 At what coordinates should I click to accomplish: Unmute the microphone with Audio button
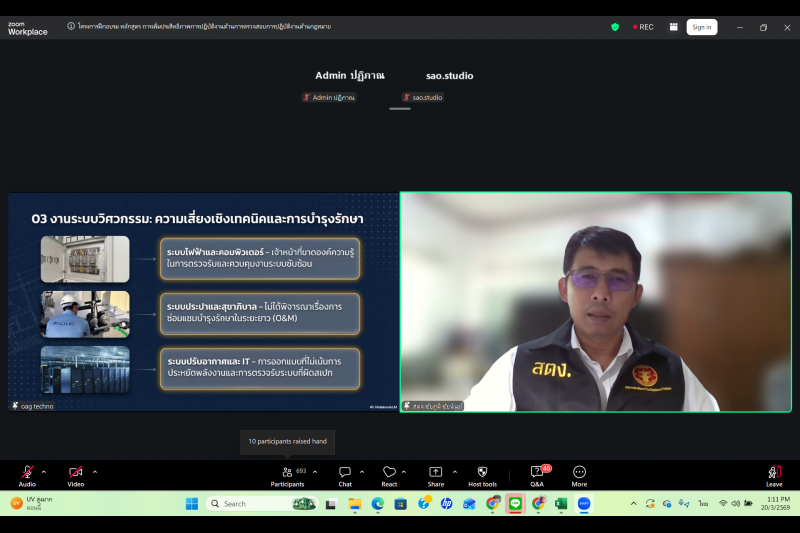(27, 474)
